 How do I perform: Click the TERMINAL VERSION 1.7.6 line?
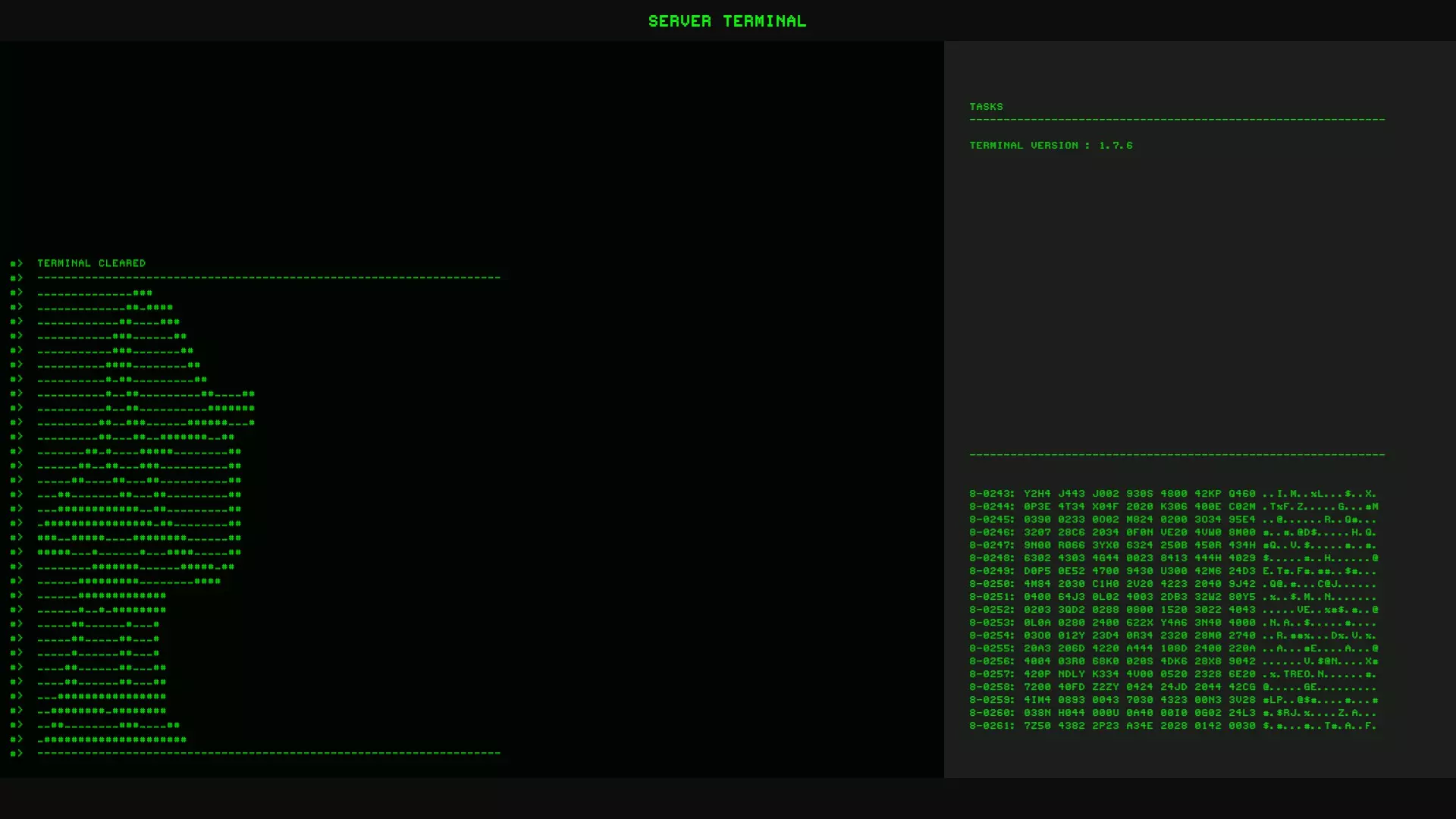click(1050, 145)
